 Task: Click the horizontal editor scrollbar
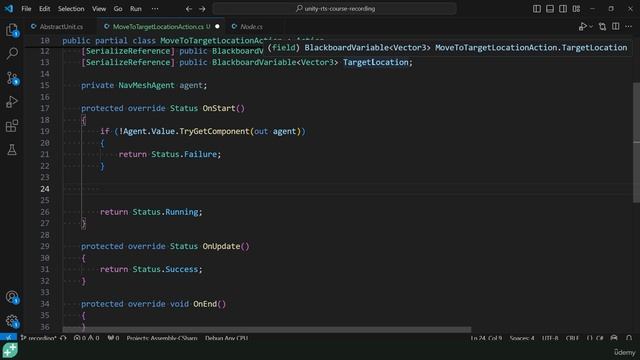[267, 329]
